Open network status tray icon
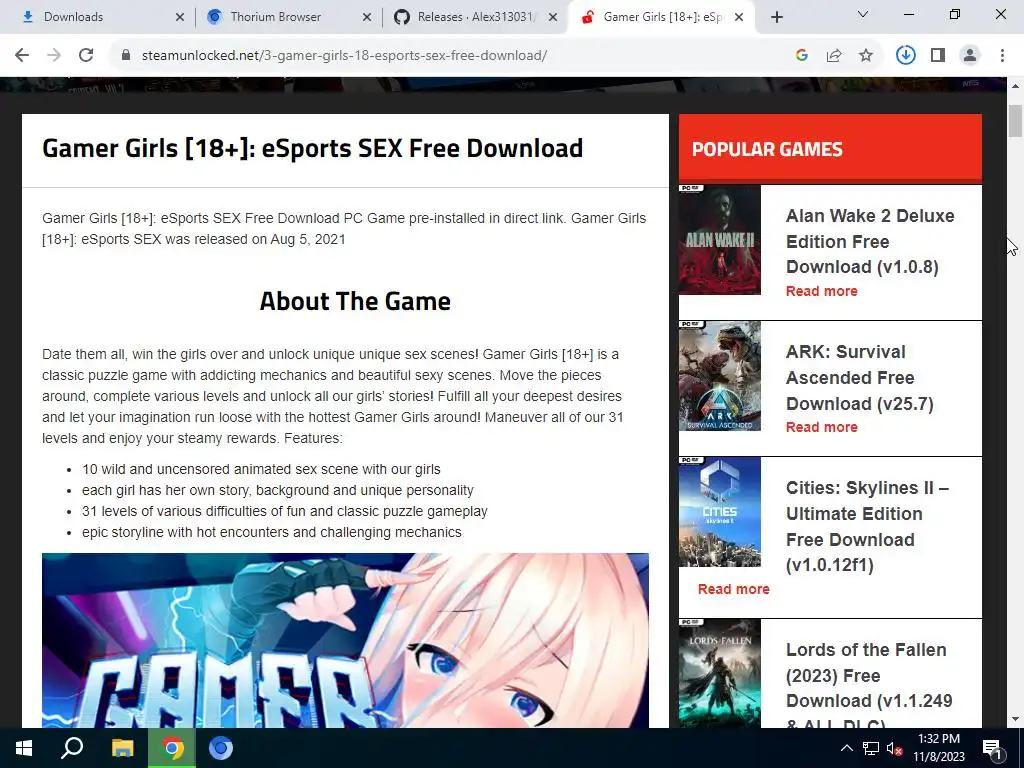Image resolution: width=1024 pixels, height=768 pixels. point(871,748)
